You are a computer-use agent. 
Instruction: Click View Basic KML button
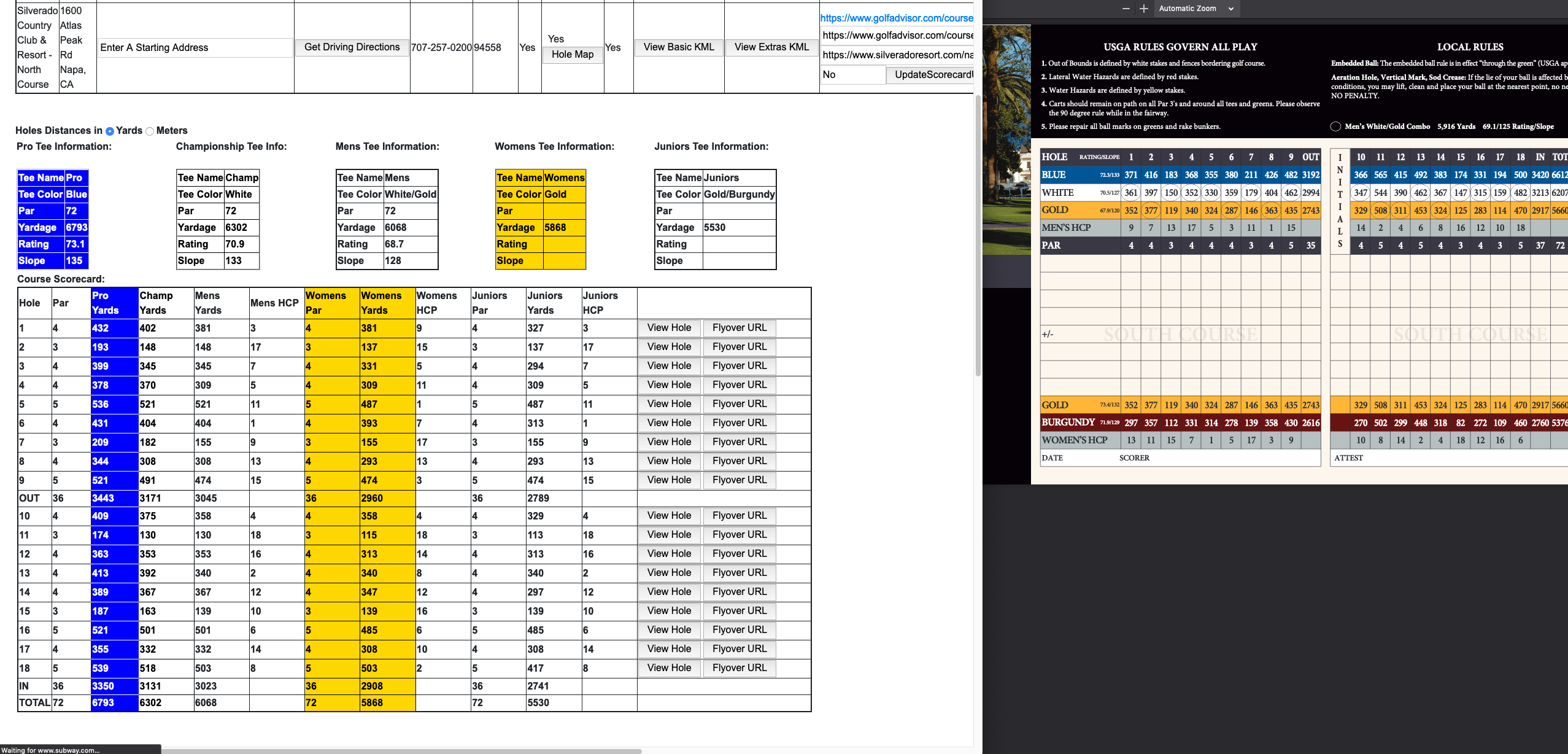tap(679, 47)
